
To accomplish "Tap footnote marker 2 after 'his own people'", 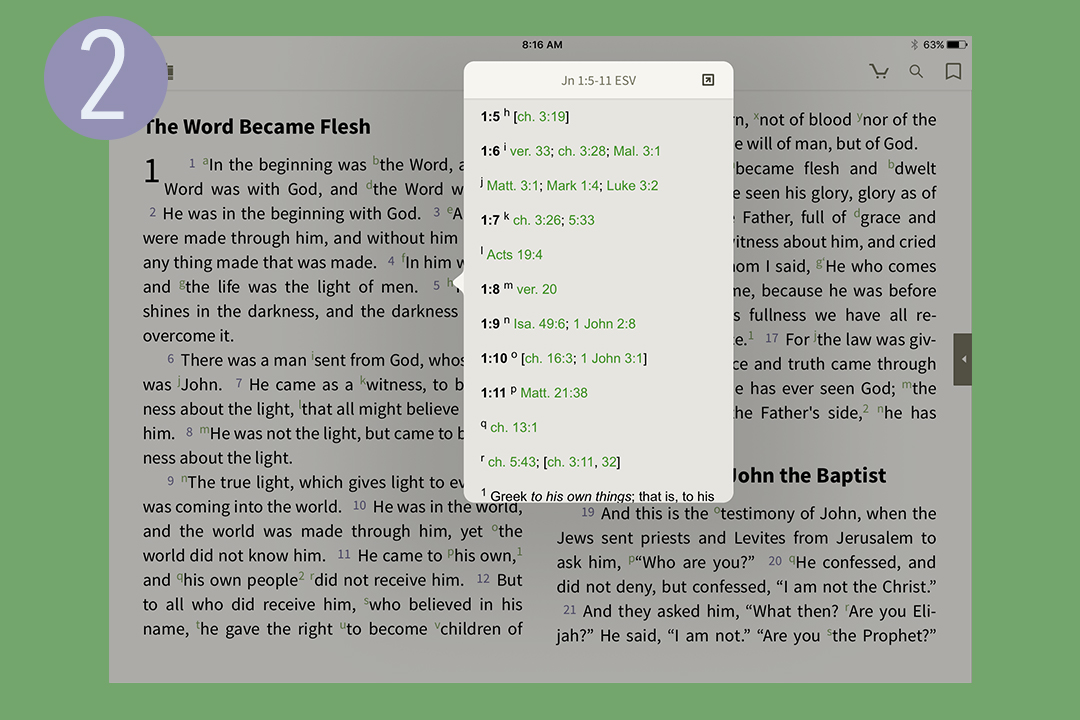I will (x=302, y=575).
